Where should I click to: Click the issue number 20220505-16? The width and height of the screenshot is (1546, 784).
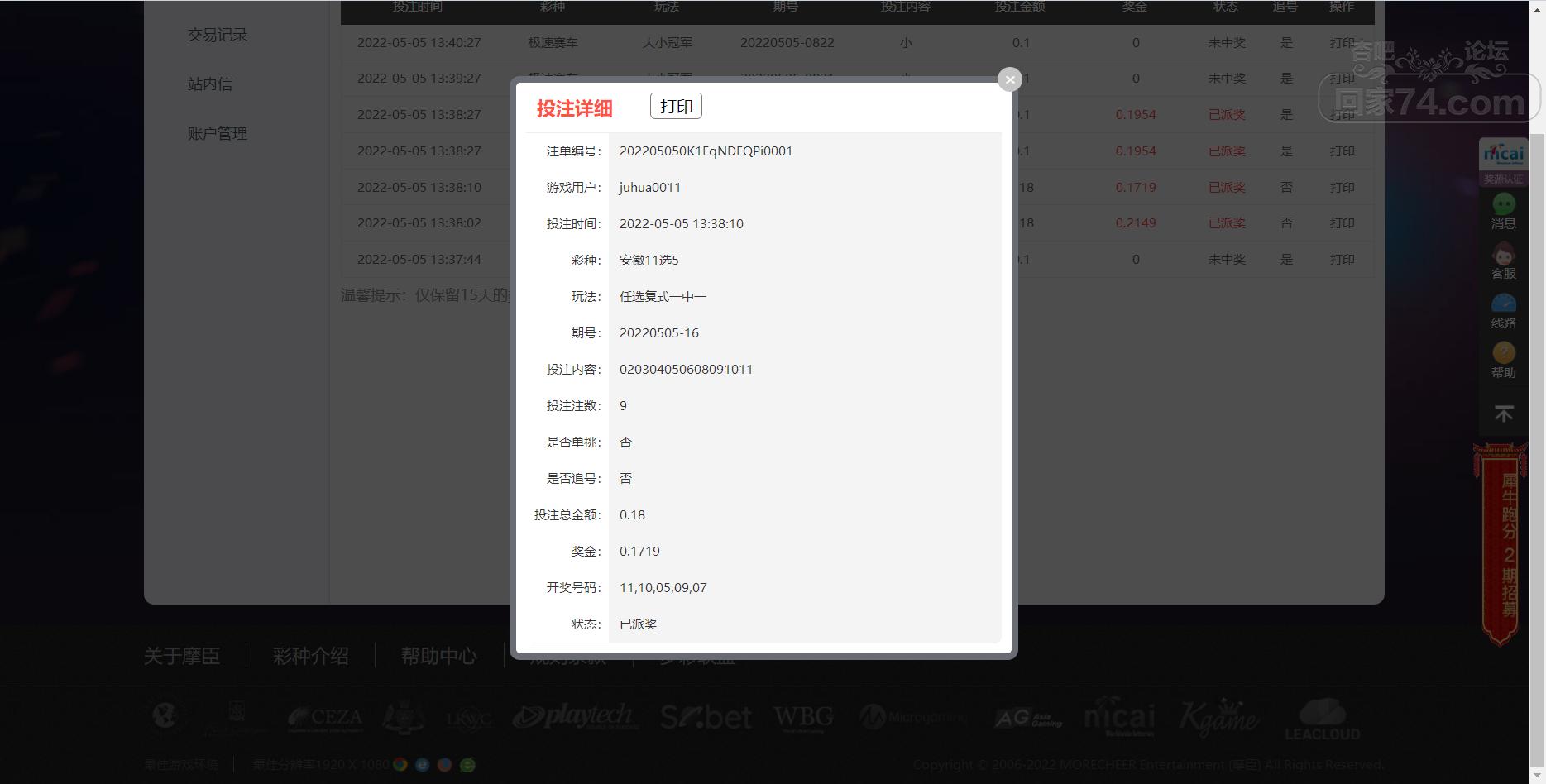click(x=659, y=333)
